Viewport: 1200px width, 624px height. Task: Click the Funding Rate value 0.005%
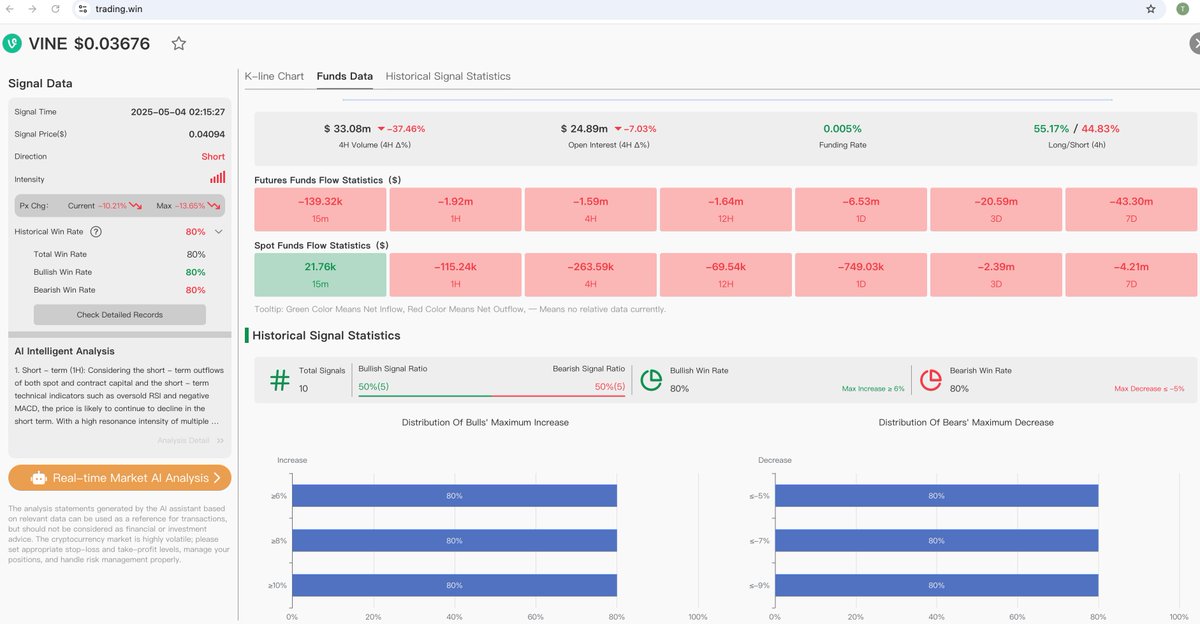[x=842, y=129]
